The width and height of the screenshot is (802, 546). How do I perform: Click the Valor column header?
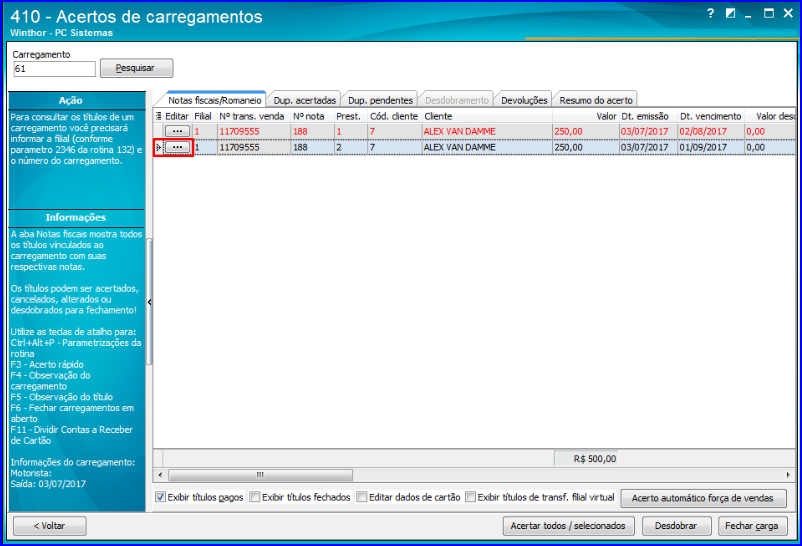[x=585, y=116]
